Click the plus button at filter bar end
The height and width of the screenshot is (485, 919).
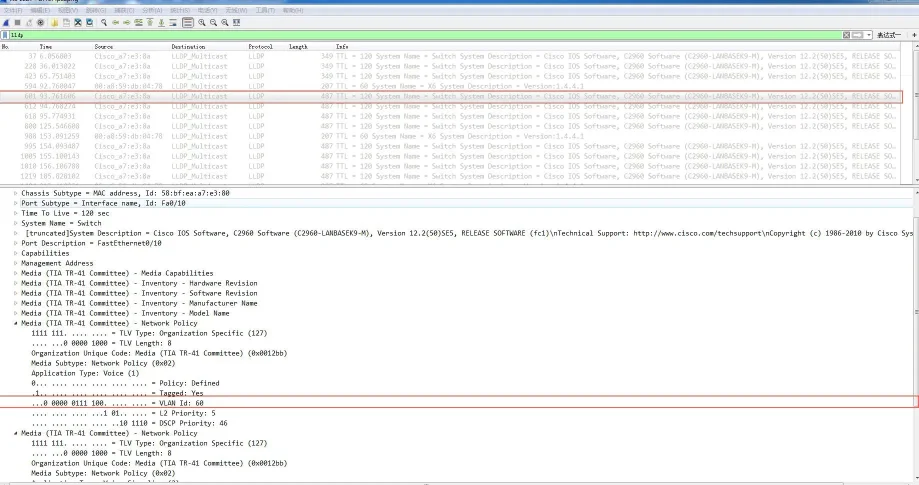[x=912, y=35]
